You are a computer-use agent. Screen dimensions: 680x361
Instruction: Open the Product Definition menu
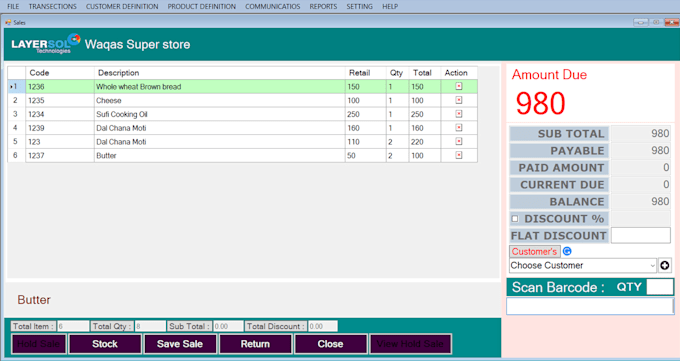point(202,7)
